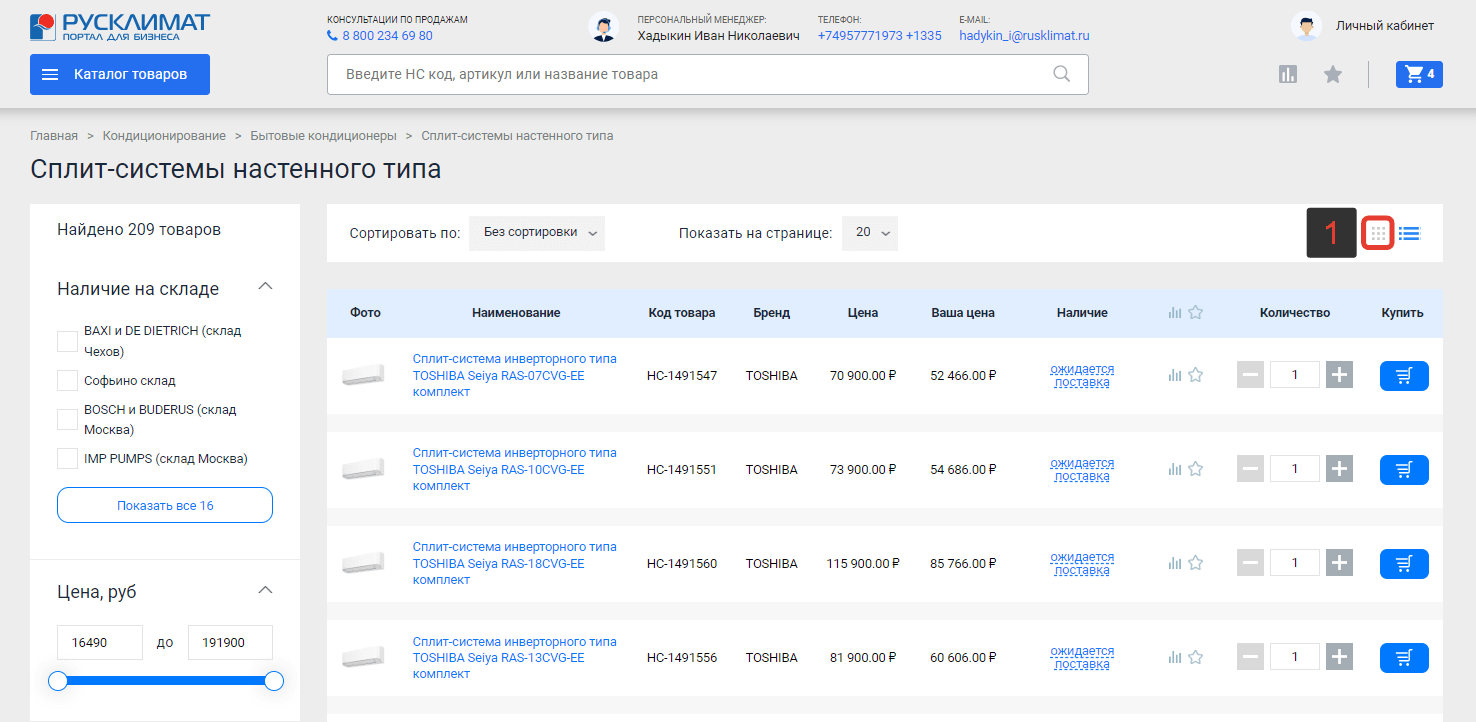Collapse the Наличие на складе section
1476x722 pixels.
(265, 286)
